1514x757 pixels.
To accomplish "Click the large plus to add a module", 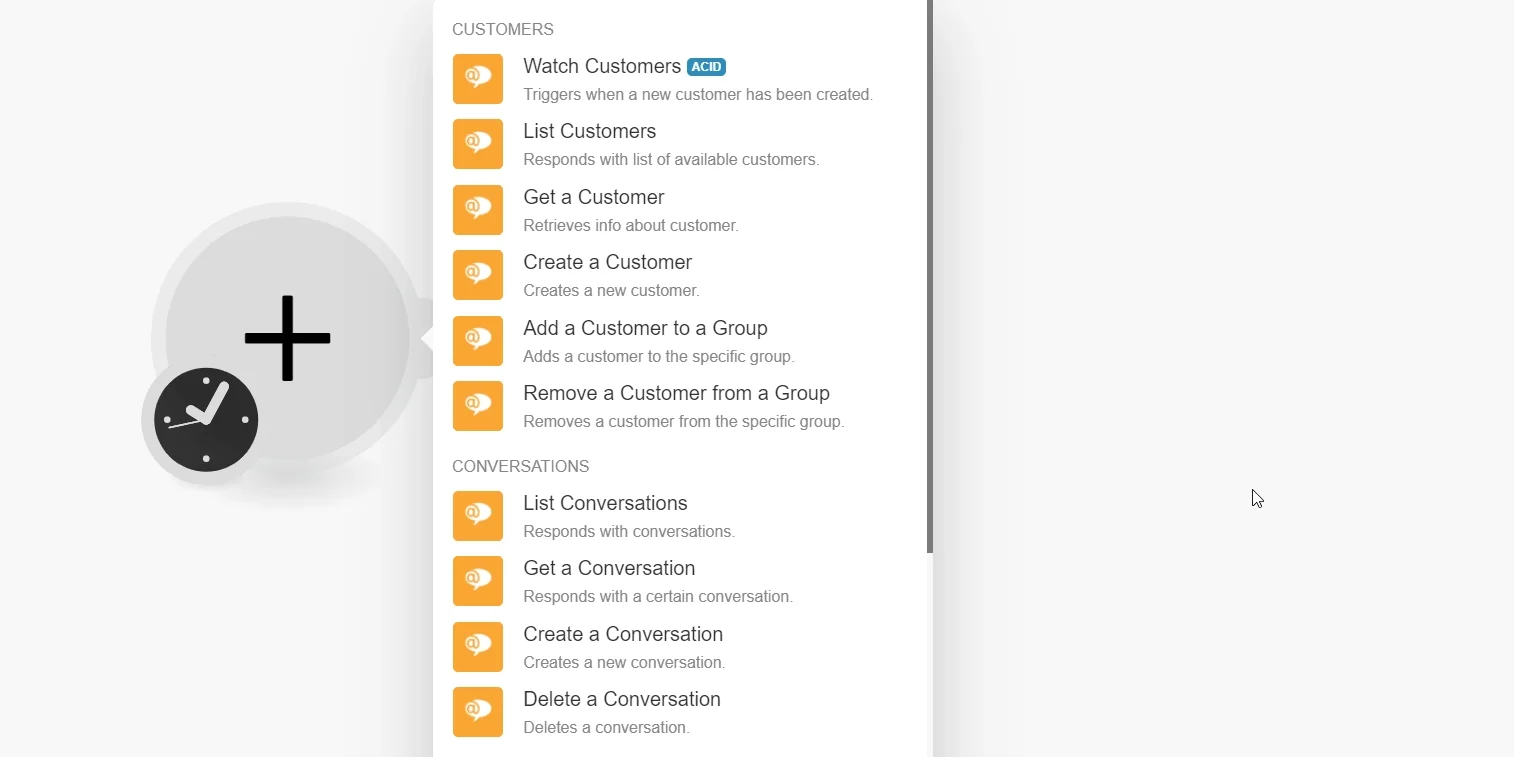I will point(288,338).
